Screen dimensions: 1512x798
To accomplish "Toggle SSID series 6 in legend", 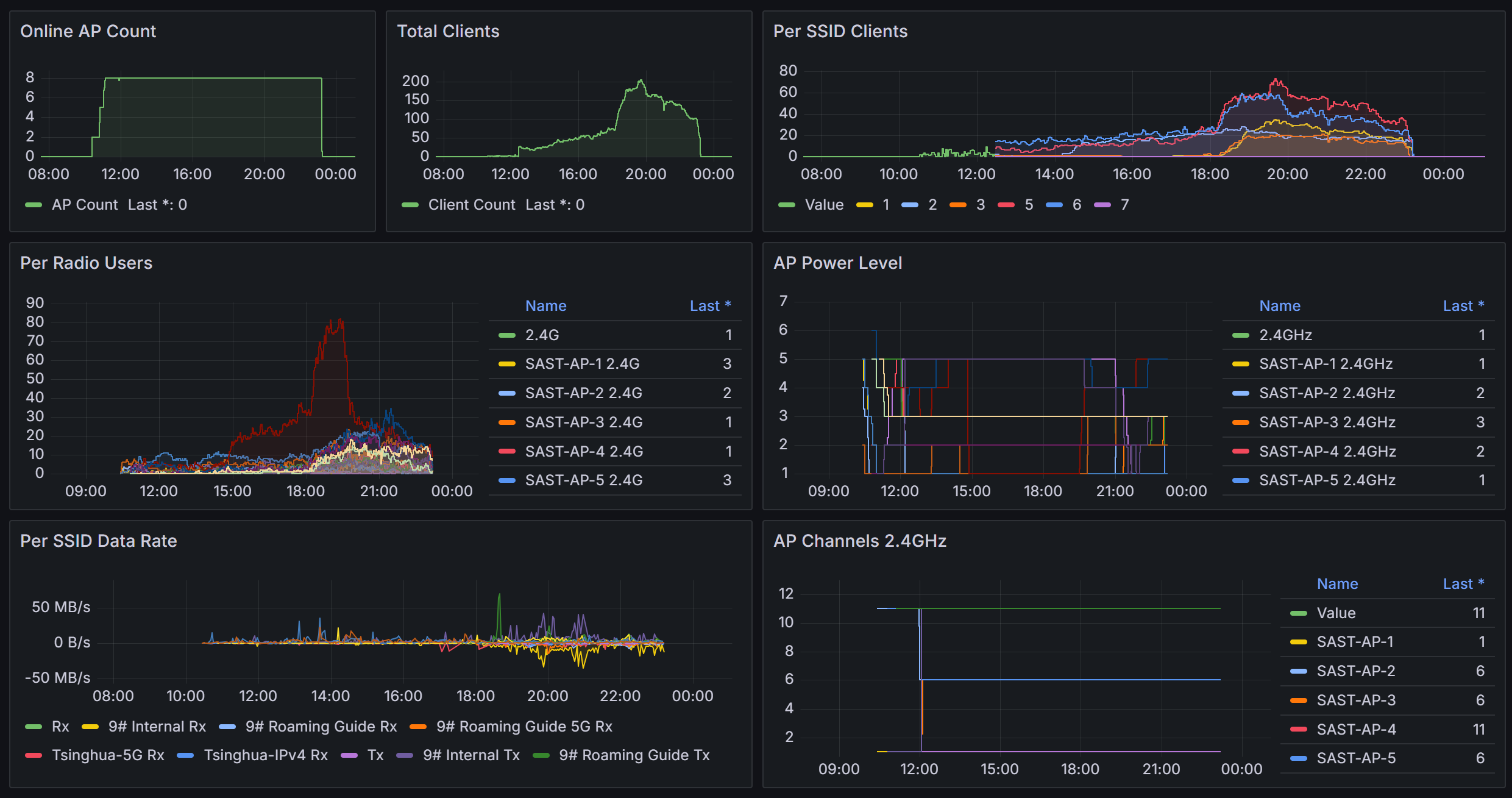I will [1077, 205].
